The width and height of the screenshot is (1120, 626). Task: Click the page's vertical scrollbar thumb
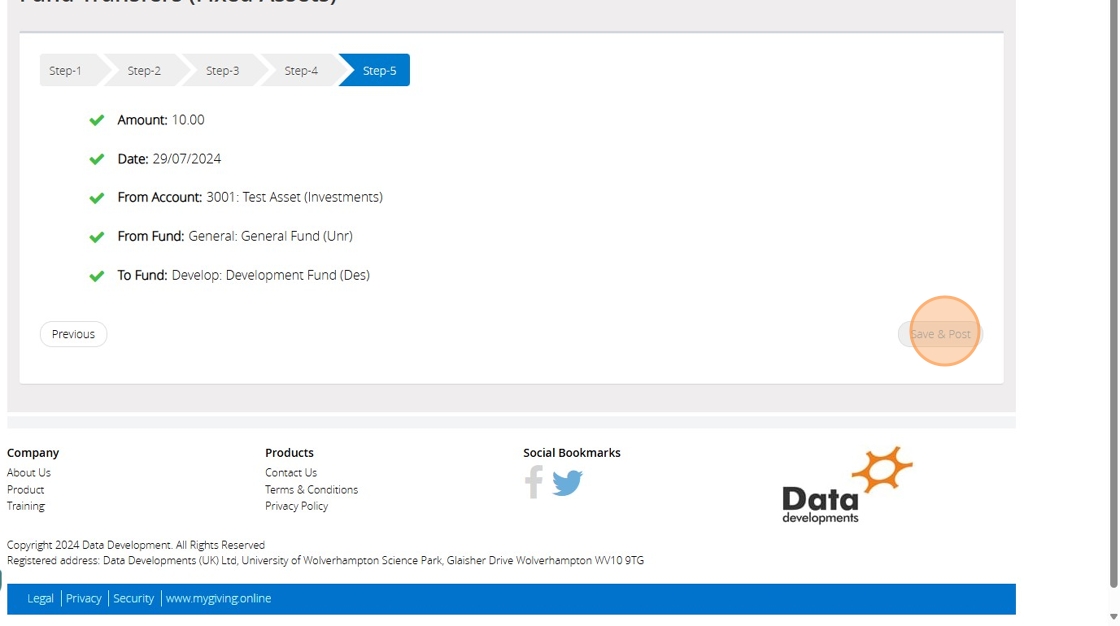(1113, 293)
